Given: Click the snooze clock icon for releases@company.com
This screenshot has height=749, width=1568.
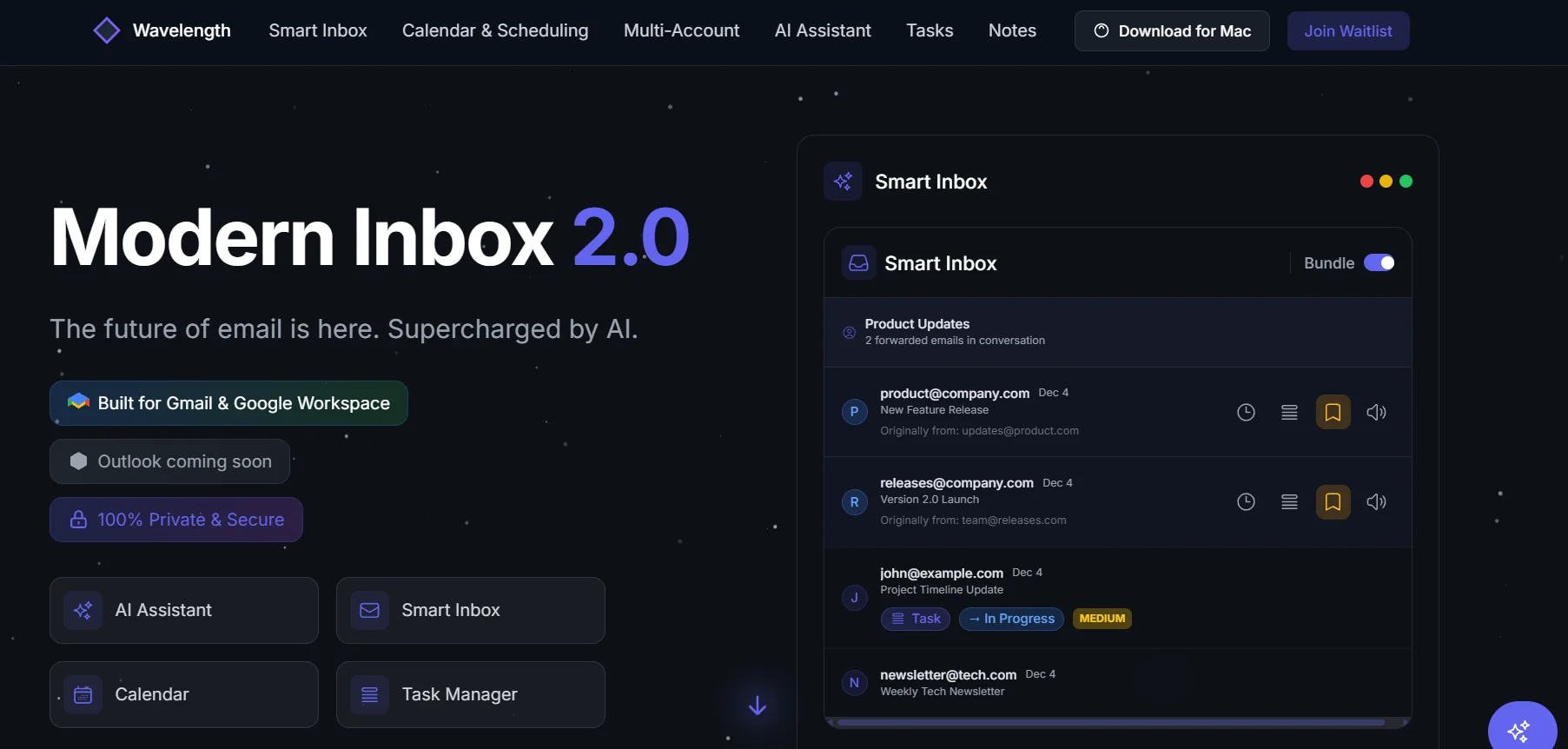Looking at the screenshot, I should coord(1246,502).
